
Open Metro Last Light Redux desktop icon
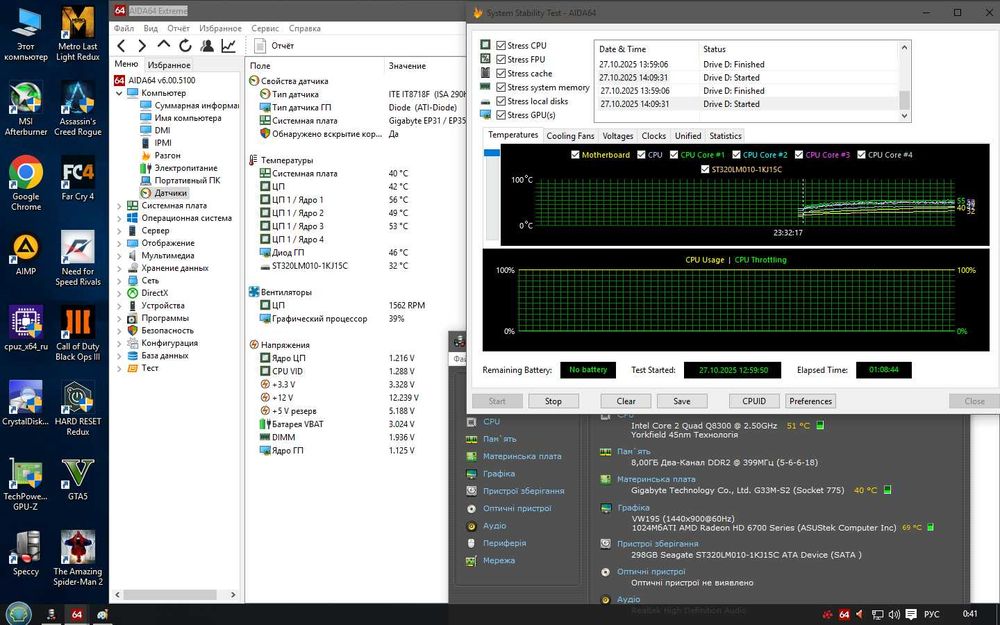coord(78,34)
